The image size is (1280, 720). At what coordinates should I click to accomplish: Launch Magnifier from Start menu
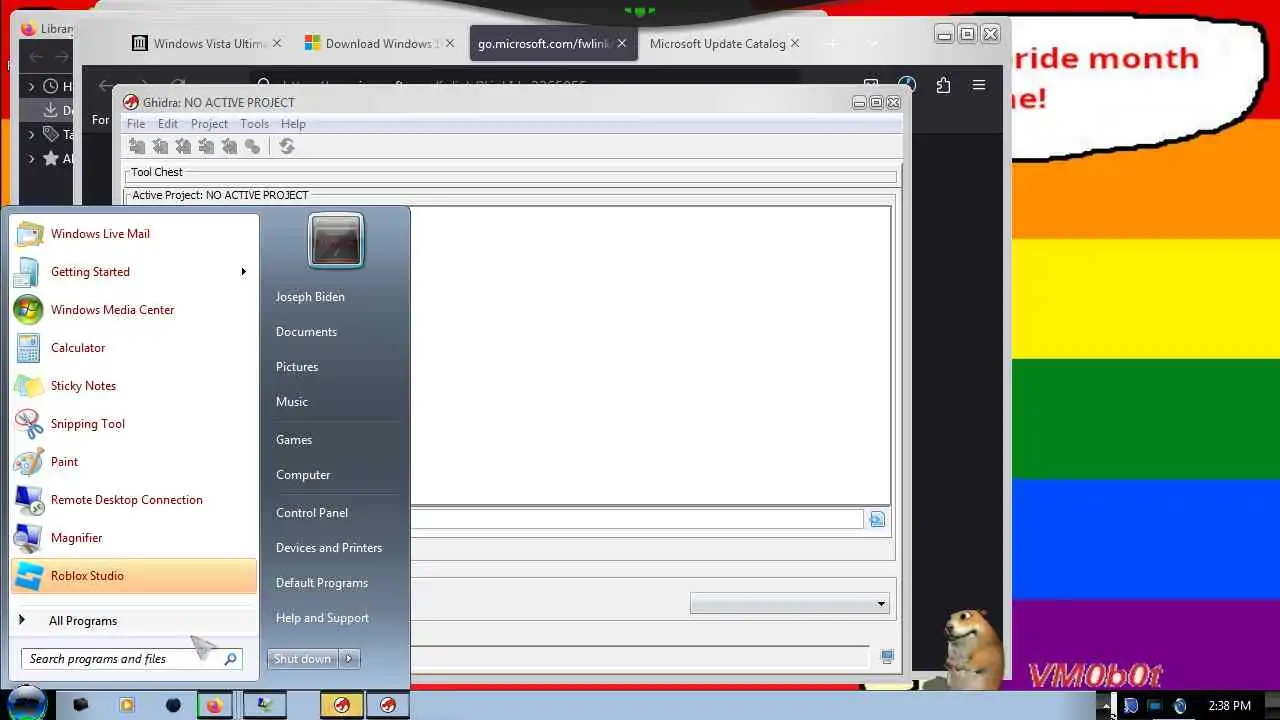point(133,538)
